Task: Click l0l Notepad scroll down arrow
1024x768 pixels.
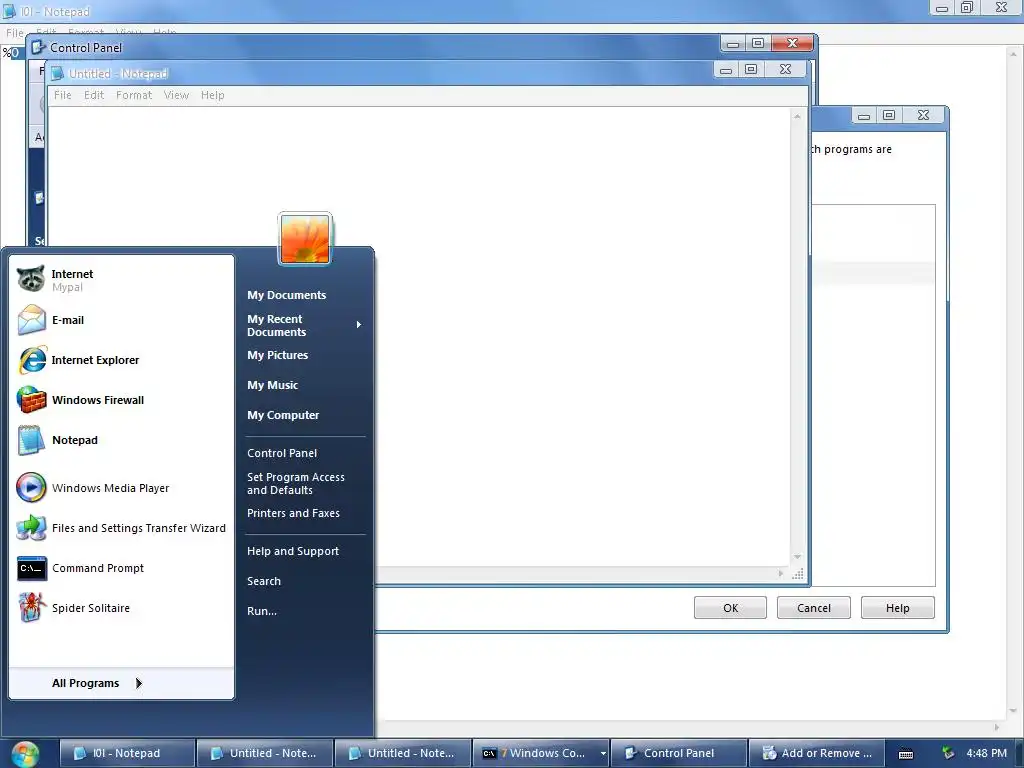Action: (1014, 711)
